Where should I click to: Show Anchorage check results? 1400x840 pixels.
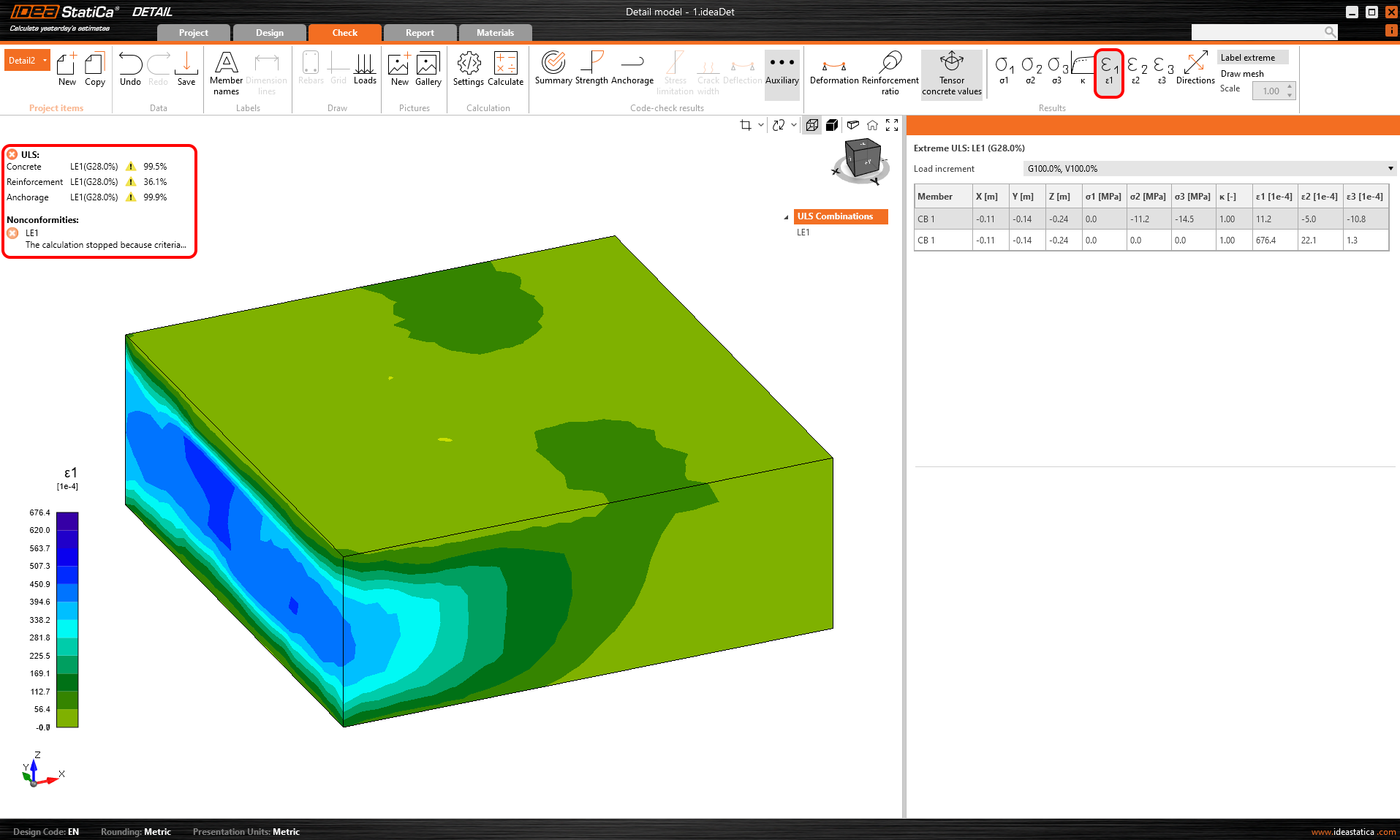click(632, 71)
